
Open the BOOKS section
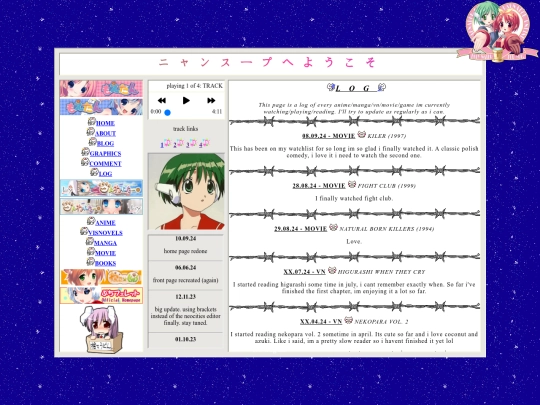click(105, 263)
